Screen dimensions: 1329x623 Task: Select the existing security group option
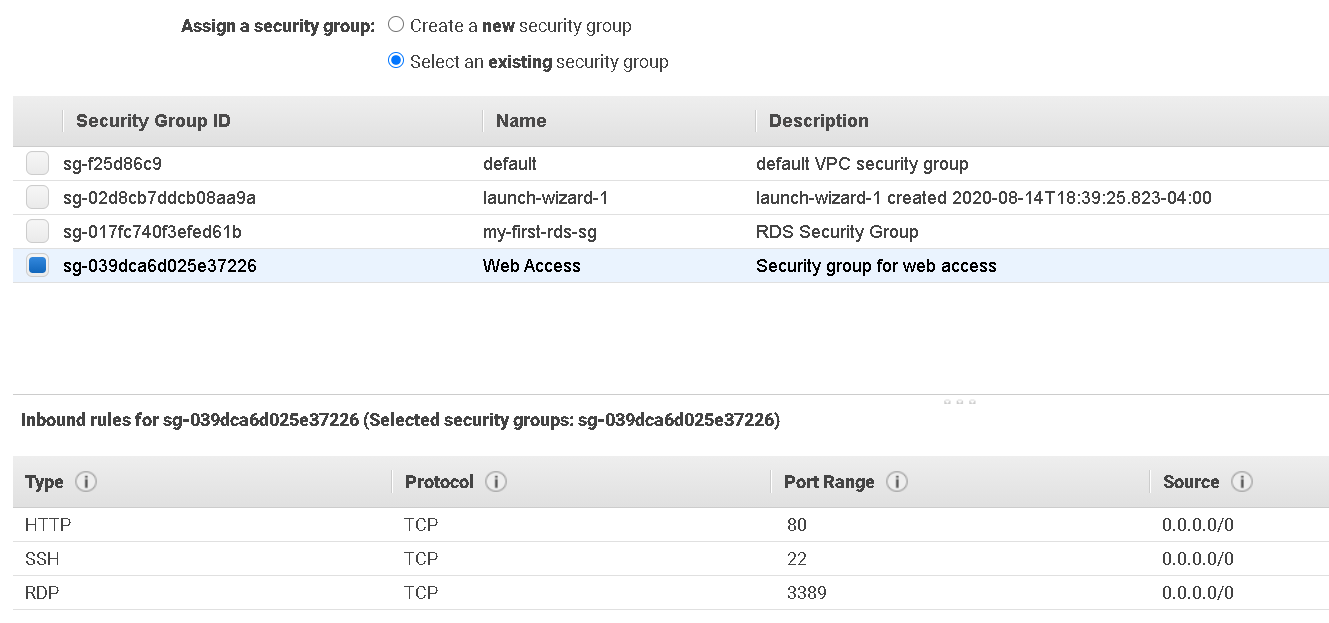point(396,61)
